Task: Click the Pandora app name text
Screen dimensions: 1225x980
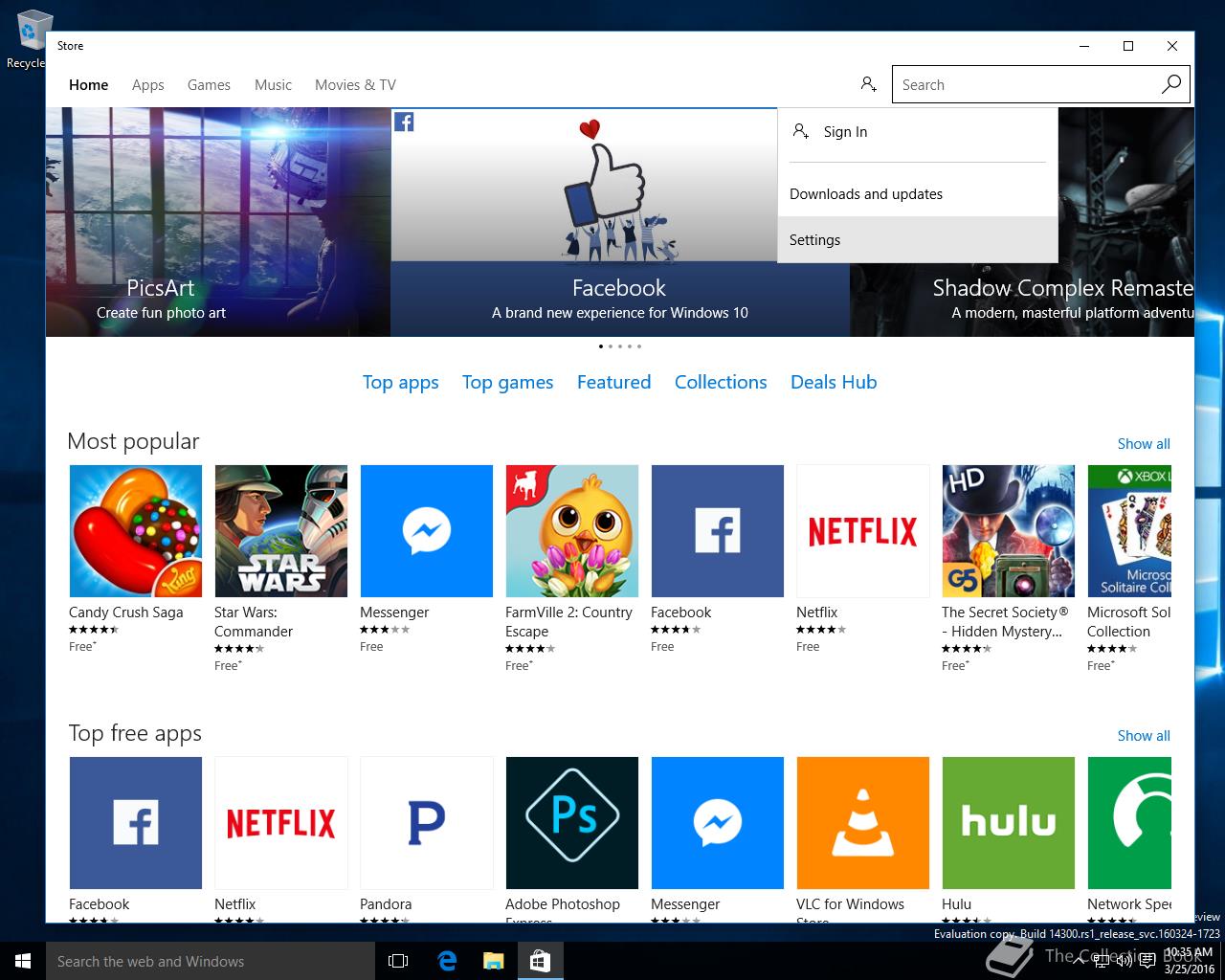Action: [x=386, y=904]
